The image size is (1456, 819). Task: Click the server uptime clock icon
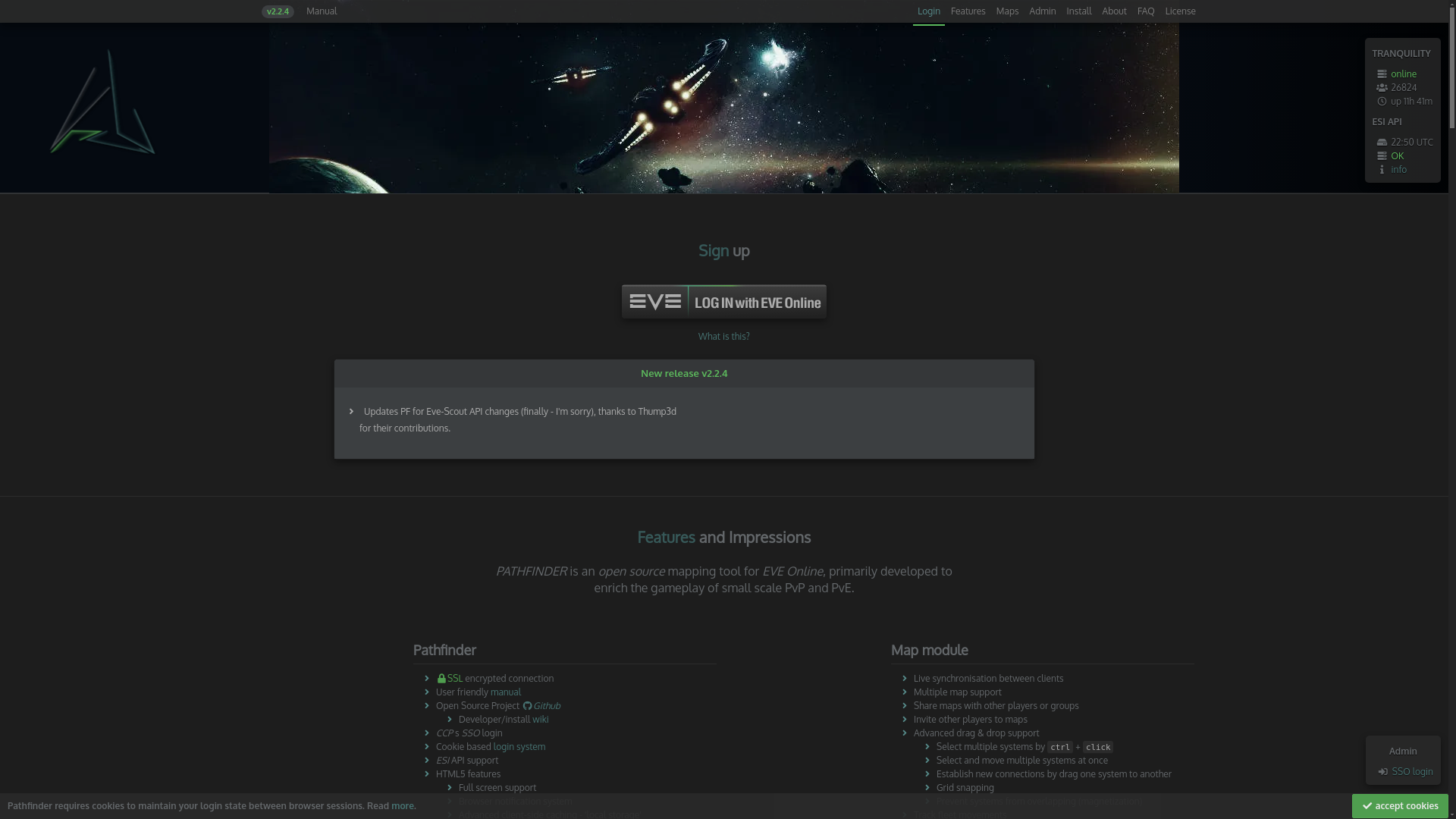pos(1382,102)
